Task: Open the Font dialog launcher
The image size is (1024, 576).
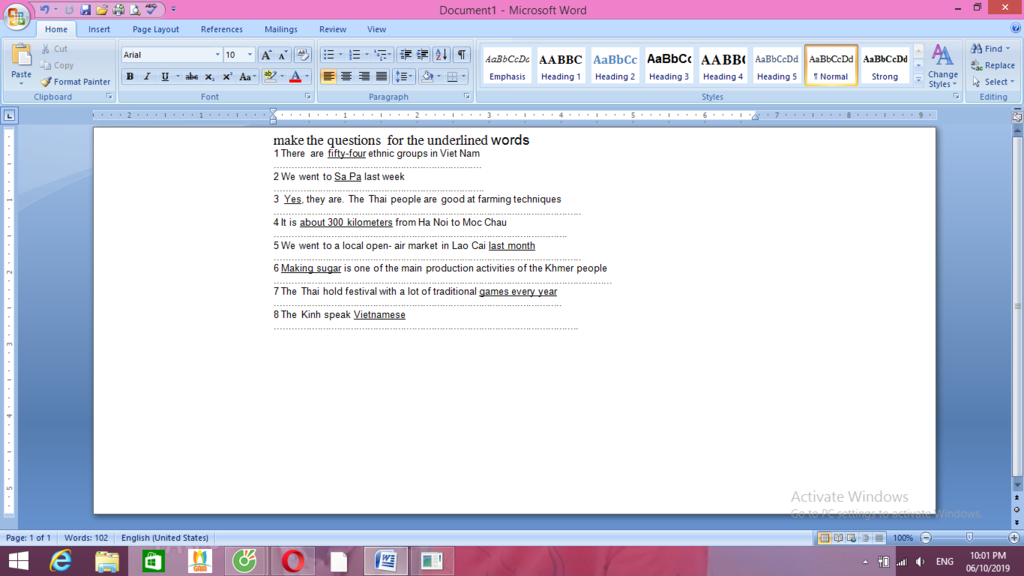Action: click(307, 97)
